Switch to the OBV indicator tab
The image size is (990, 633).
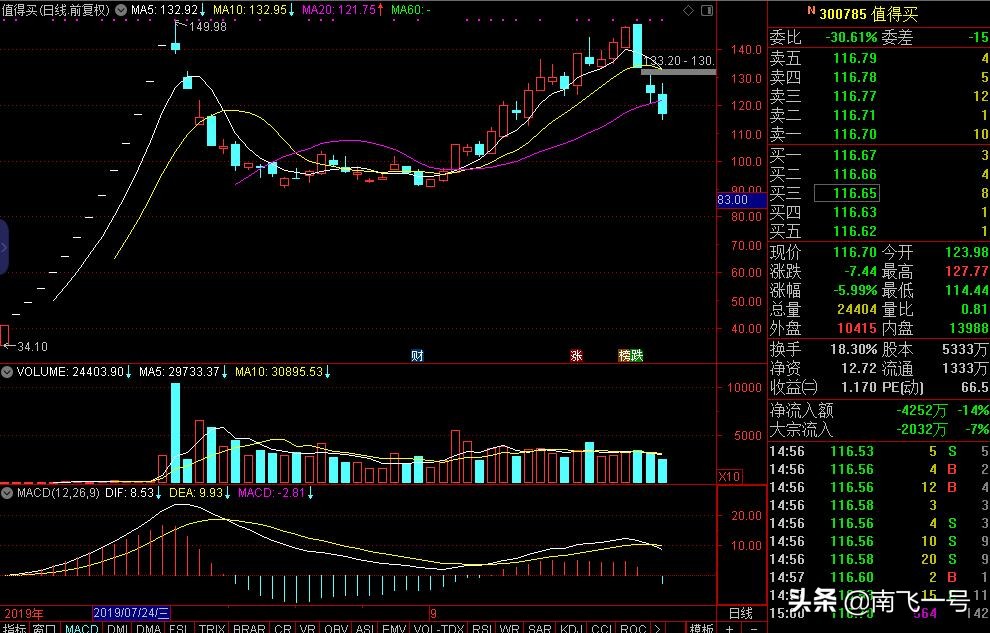coord(335,628)
